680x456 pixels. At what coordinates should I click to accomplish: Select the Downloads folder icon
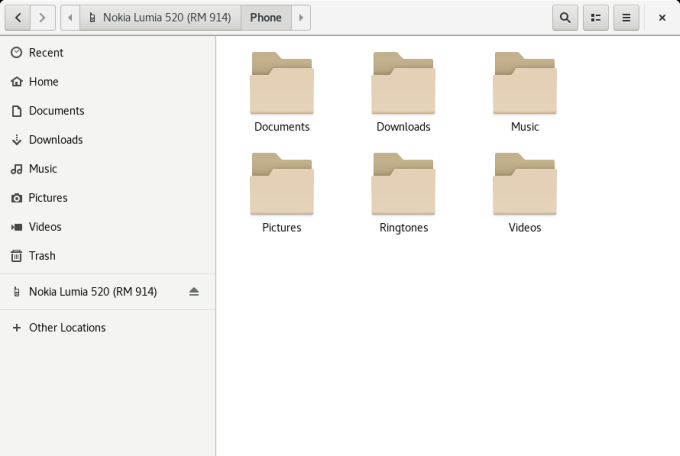(403, 84)
